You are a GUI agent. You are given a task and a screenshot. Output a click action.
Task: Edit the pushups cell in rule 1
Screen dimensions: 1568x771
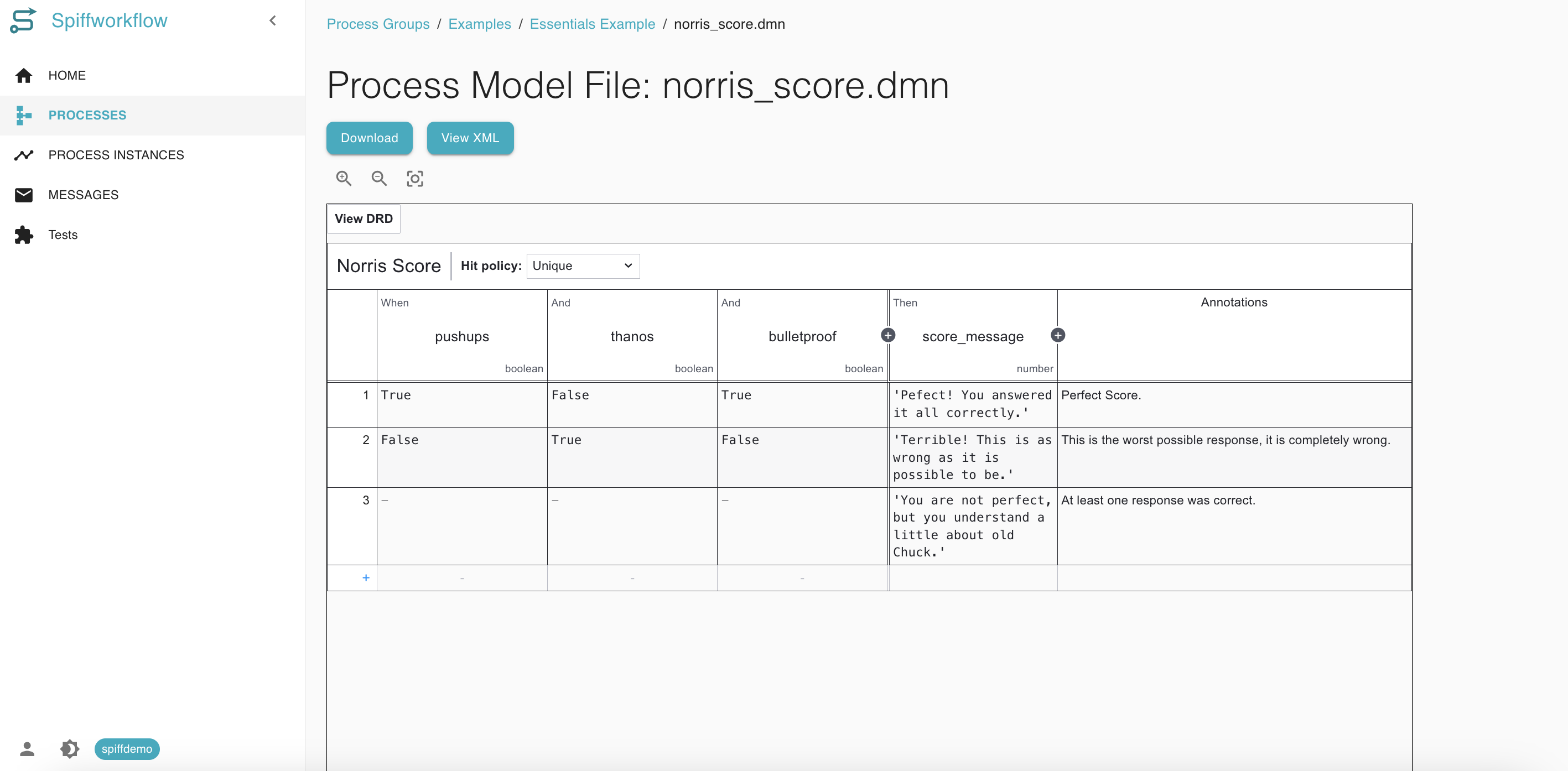pyautogui.click(x=461, y=404)
